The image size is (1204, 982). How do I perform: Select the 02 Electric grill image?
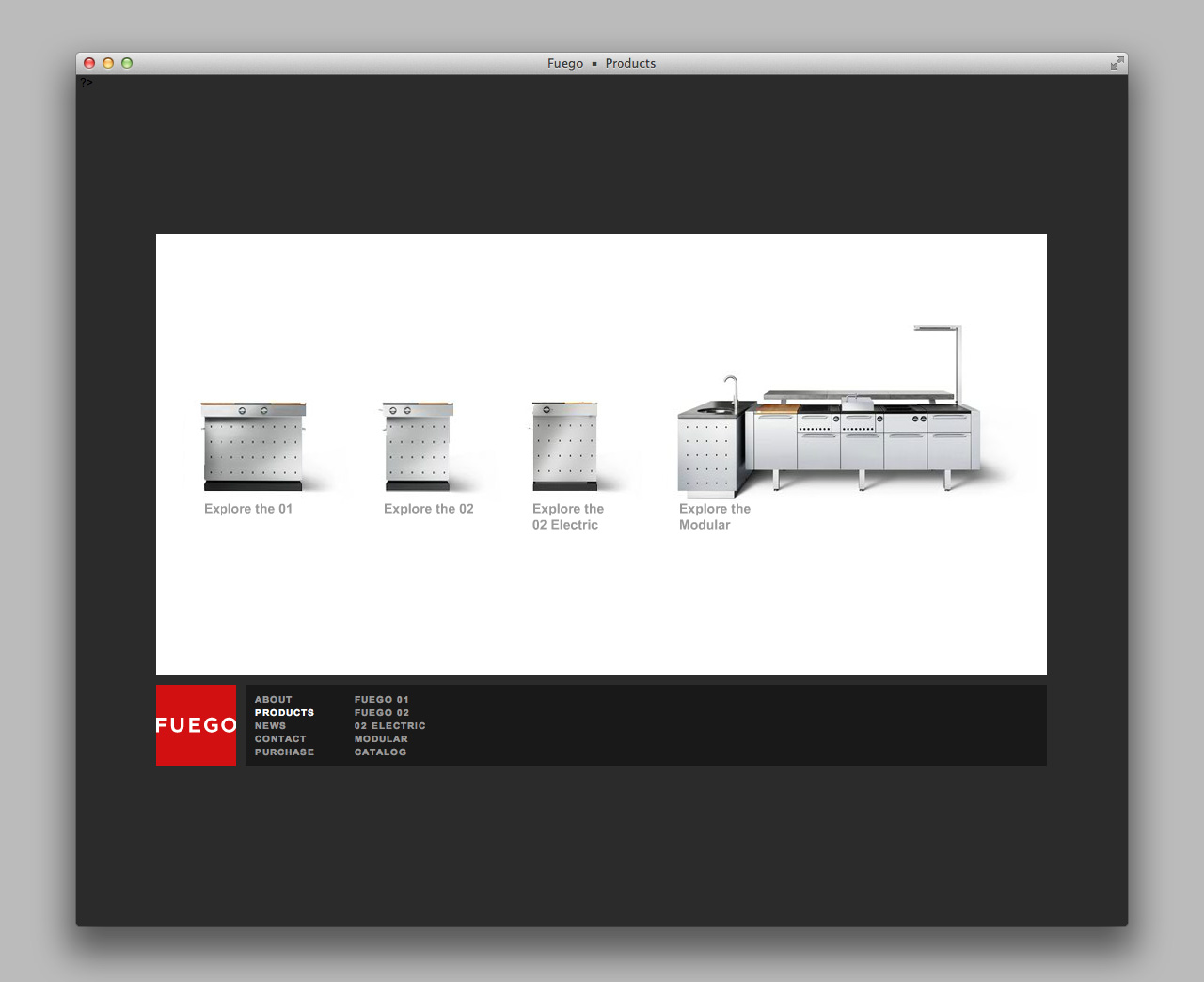point(564,447)
